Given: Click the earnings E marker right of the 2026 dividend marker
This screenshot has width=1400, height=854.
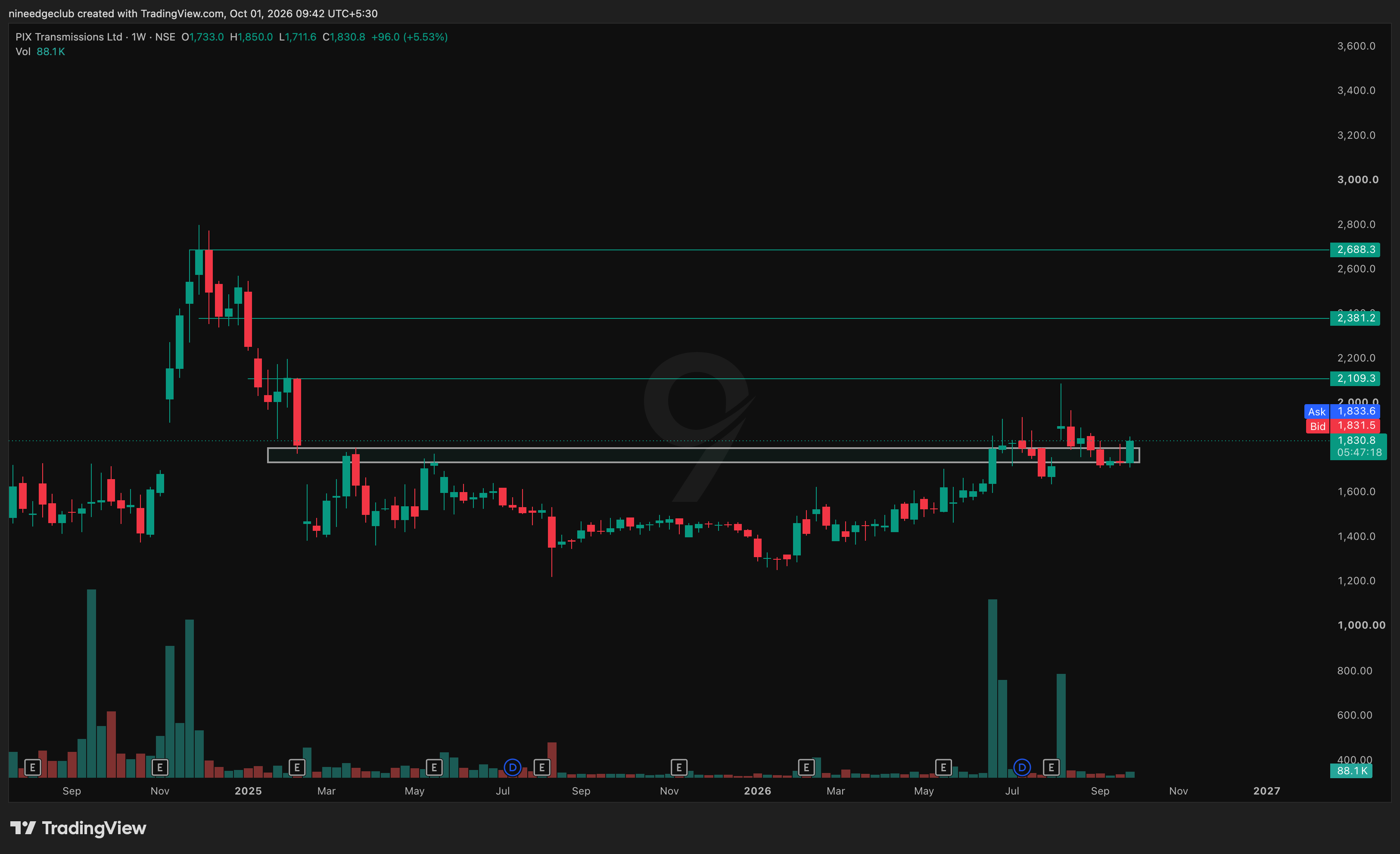Looking at the screenshot, I should [x=1051, y=768].
